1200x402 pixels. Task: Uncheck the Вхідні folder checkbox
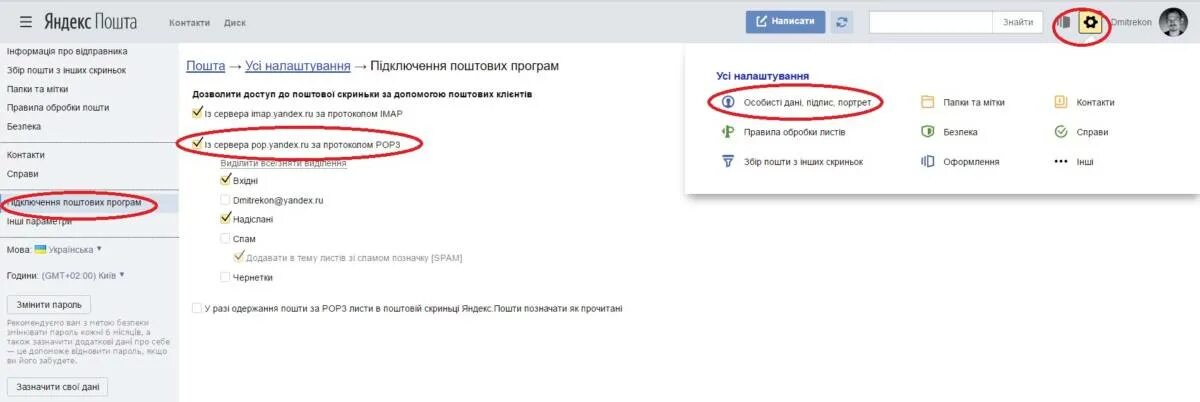coord(225,180)
